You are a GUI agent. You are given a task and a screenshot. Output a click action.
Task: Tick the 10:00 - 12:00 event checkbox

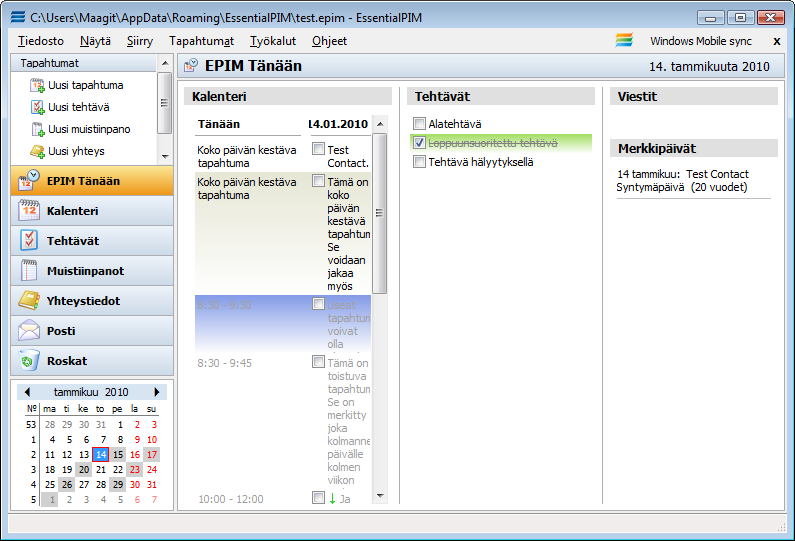pos(318,497)
